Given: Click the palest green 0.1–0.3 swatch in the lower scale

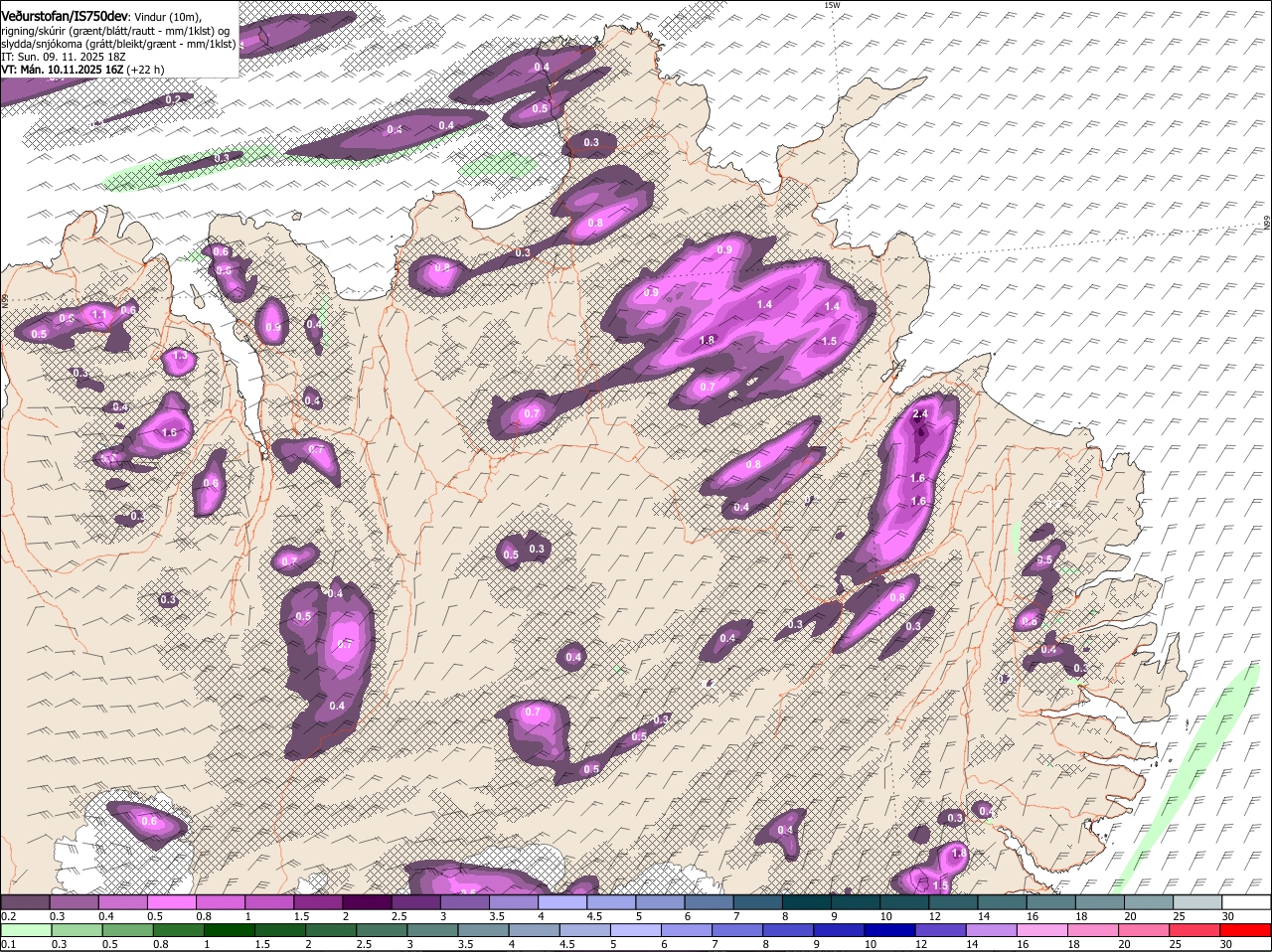Looking at the screenshot, I should pos(26,930).
